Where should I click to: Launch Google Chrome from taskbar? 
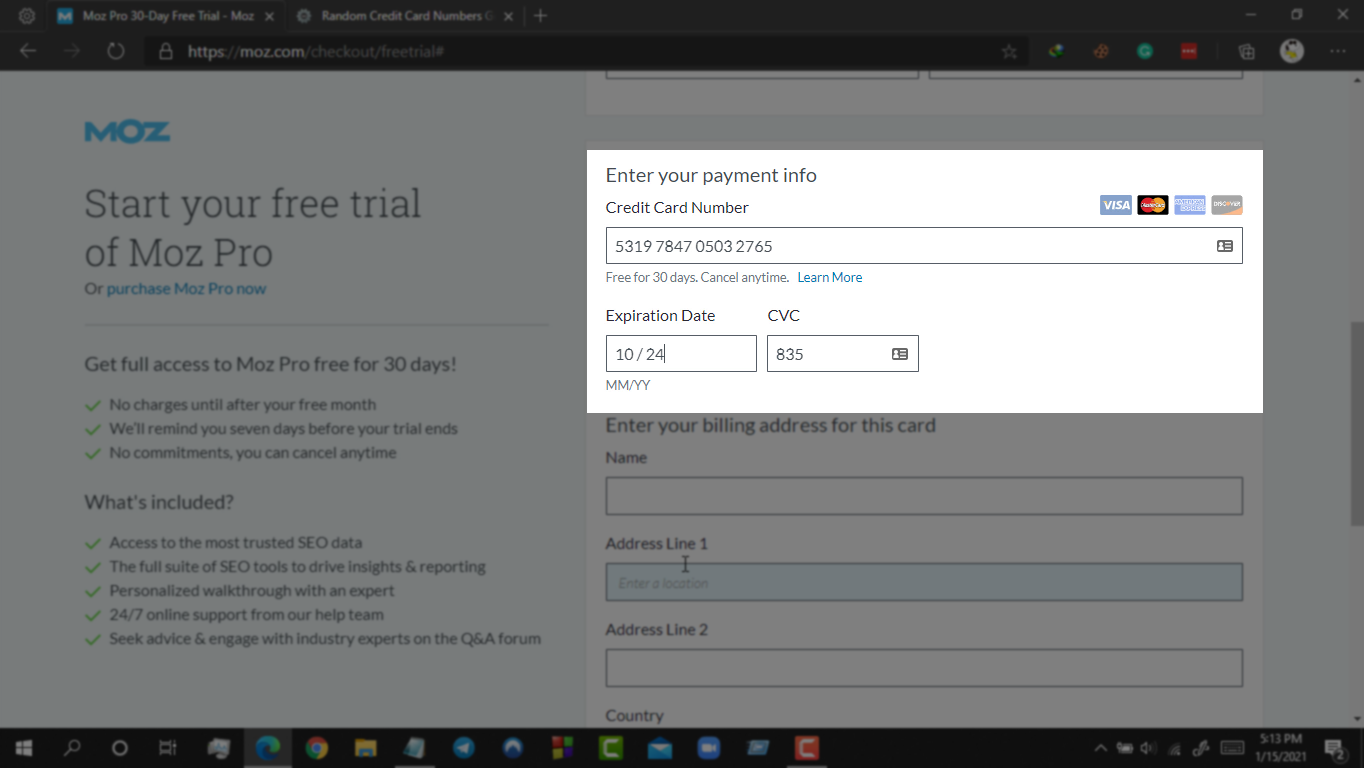coord(317,748)
